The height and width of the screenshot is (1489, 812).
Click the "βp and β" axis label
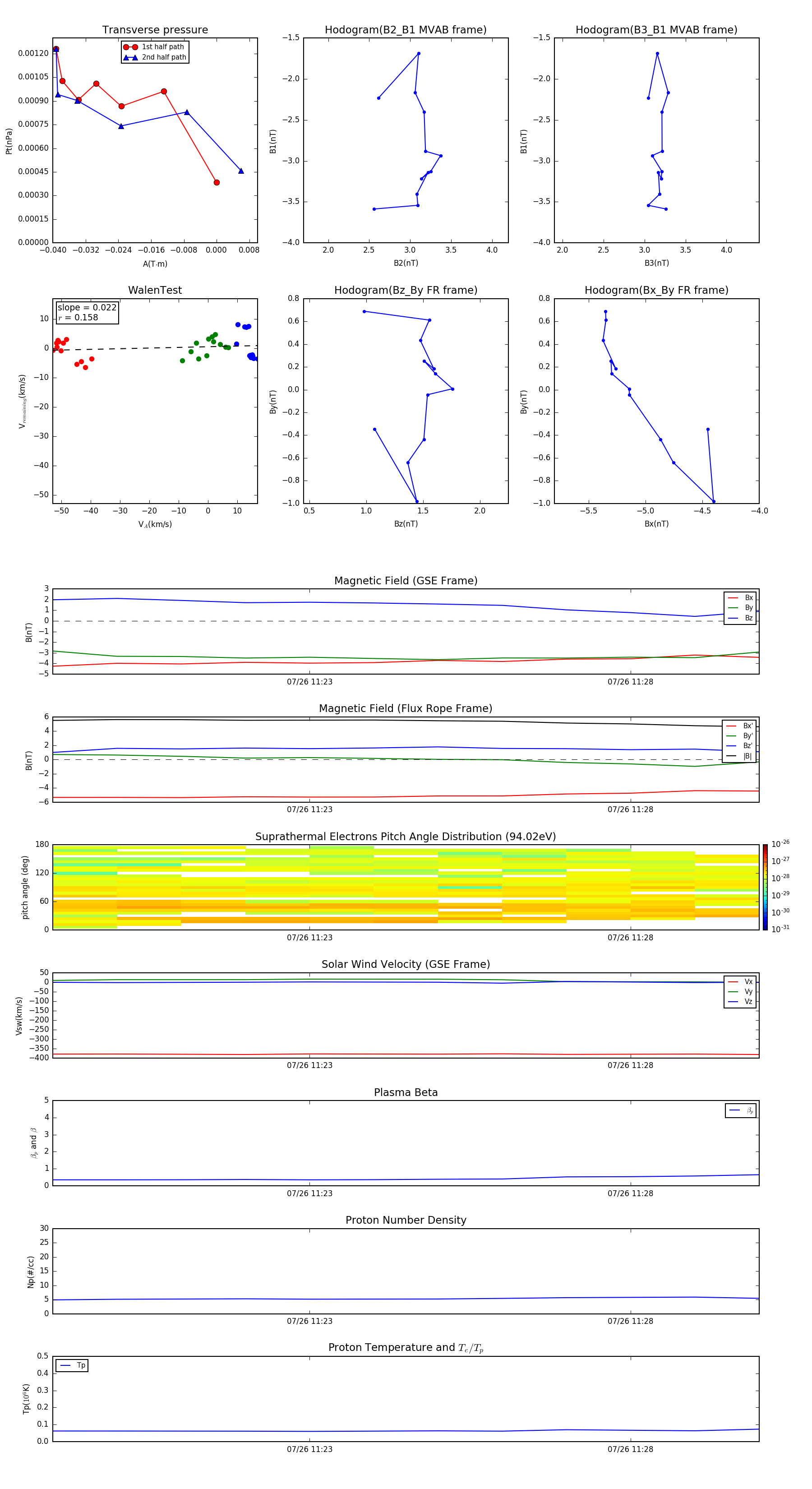(33, 1143)
